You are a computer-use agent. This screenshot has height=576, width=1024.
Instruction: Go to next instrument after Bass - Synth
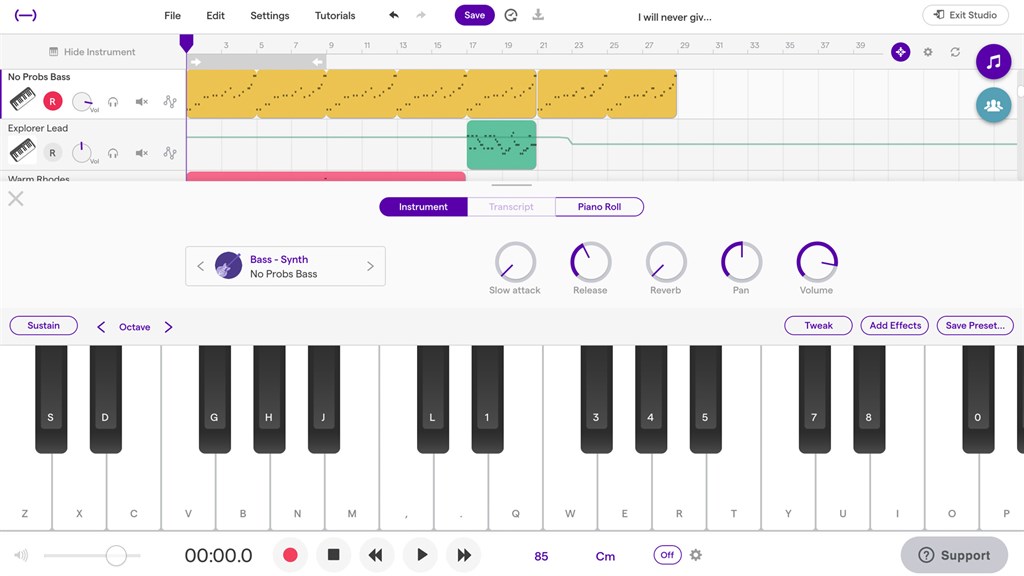tap(370, 266)
